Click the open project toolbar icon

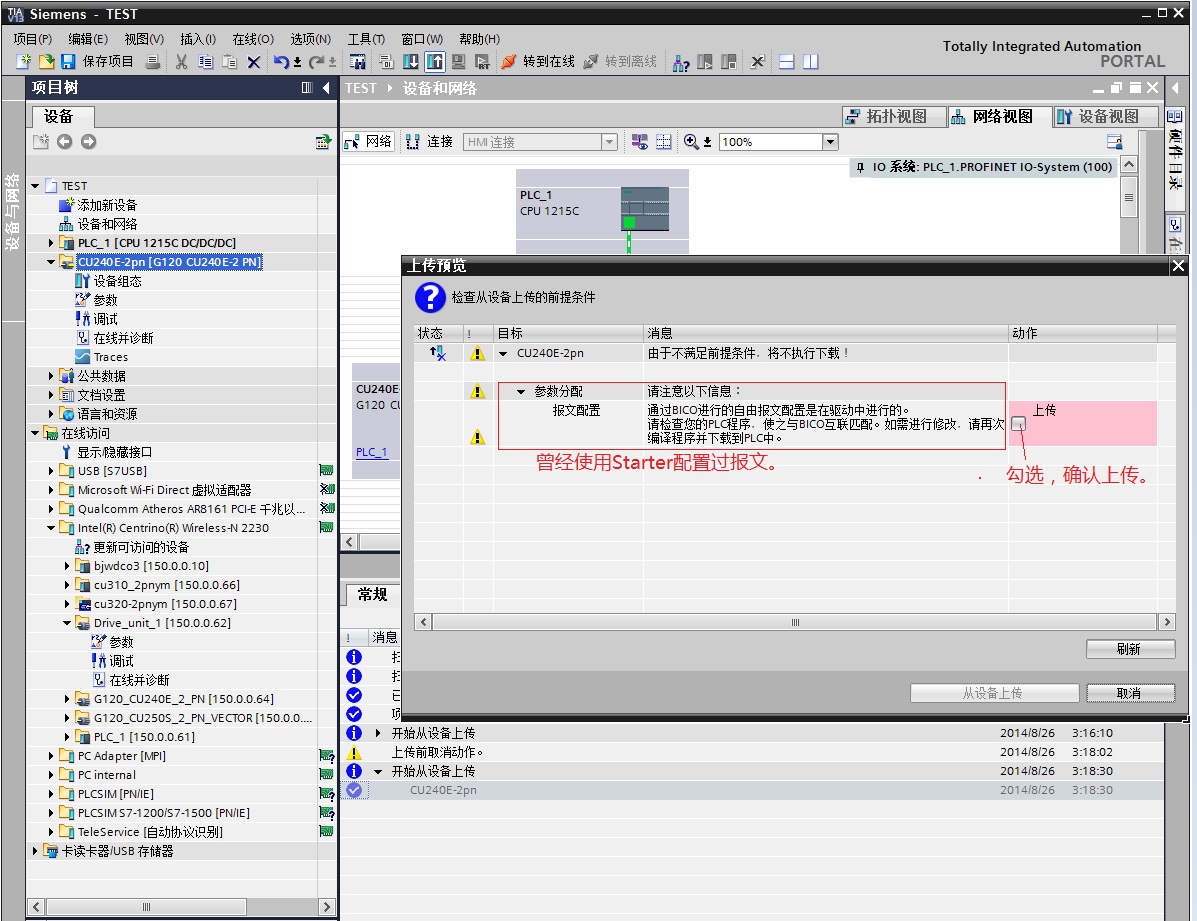pyautogui.click(x=47, y=62)
